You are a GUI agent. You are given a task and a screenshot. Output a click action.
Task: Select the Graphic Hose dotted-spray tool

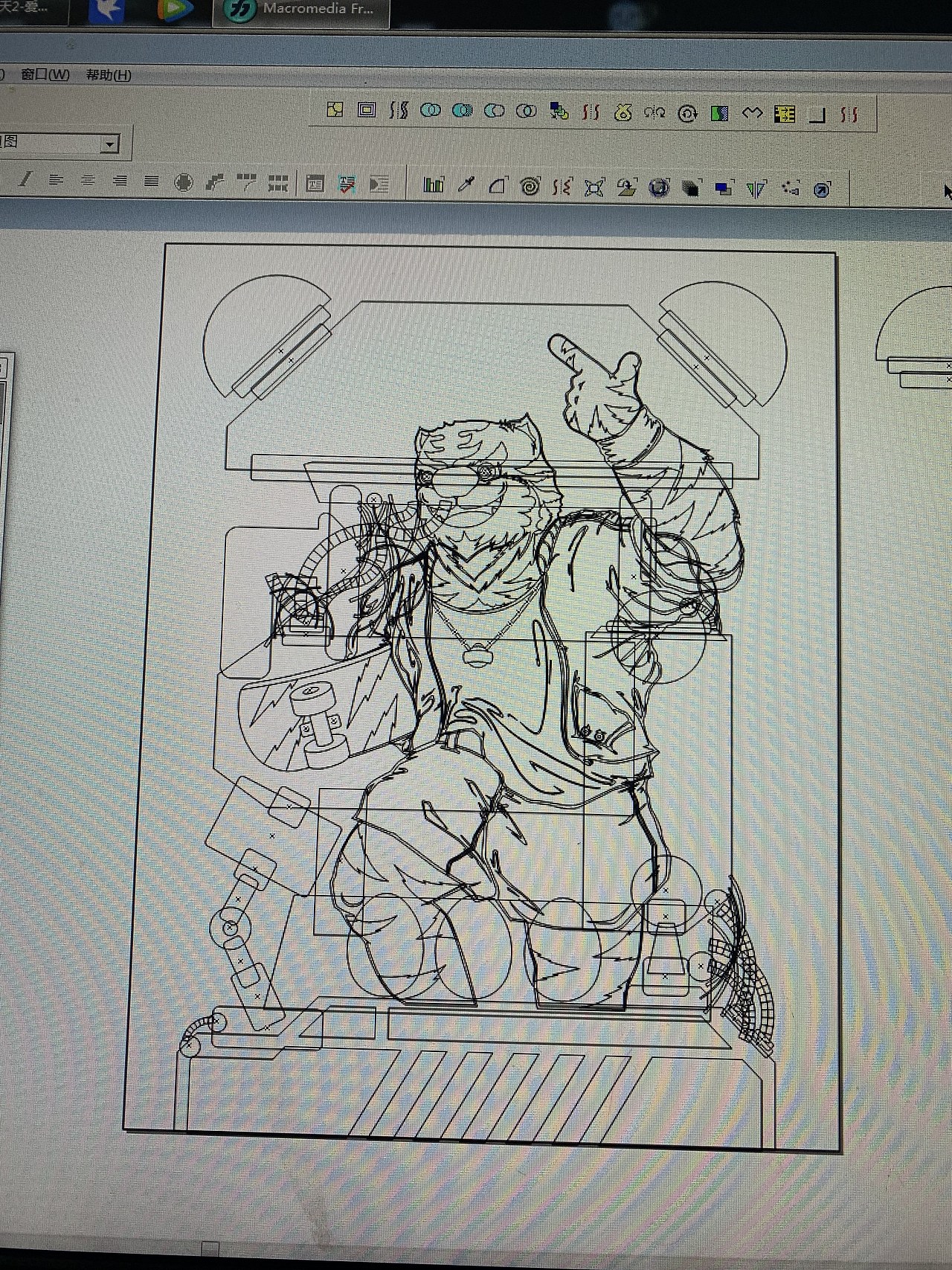tap(790, 189)
